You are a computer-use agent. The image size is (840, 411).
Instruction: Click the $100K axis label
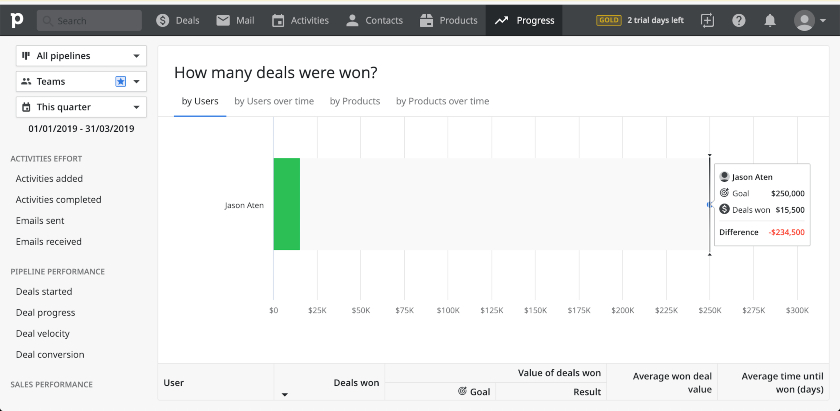[x=448, y=310]
